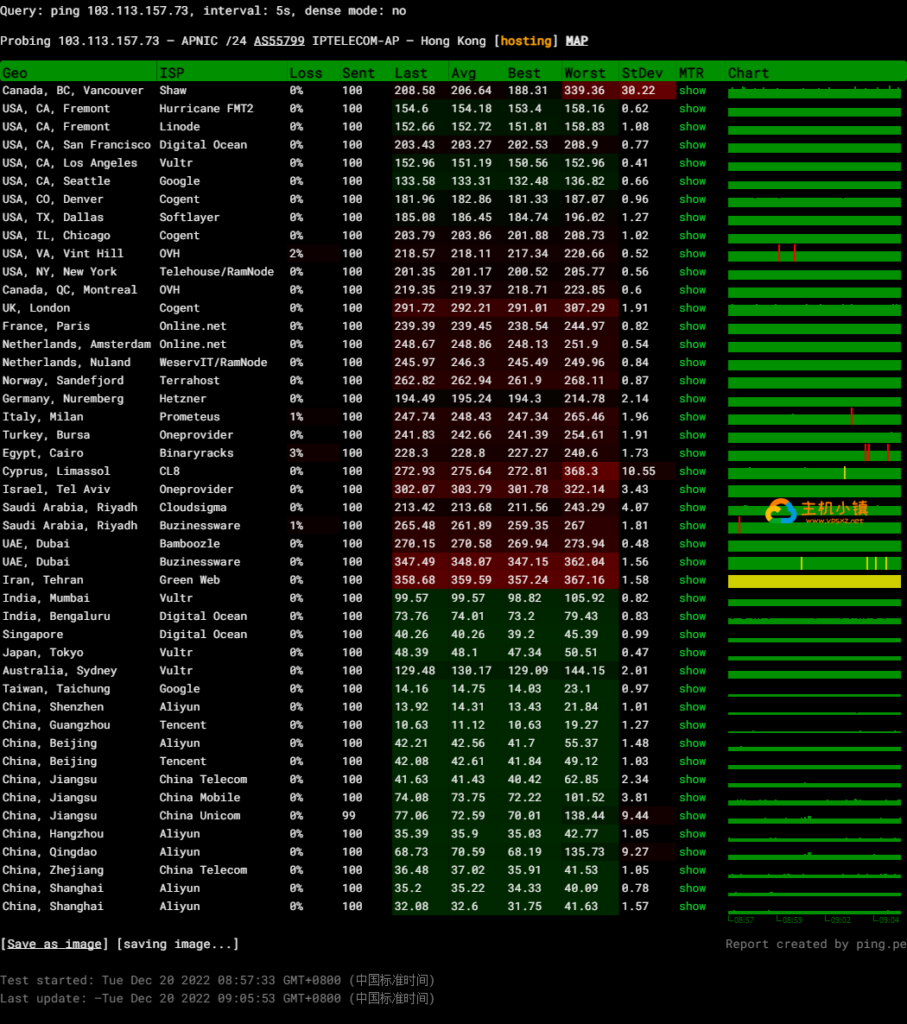Click show for Japan Tokyo Vultr

pyautogui.click(x=692, y=652)
